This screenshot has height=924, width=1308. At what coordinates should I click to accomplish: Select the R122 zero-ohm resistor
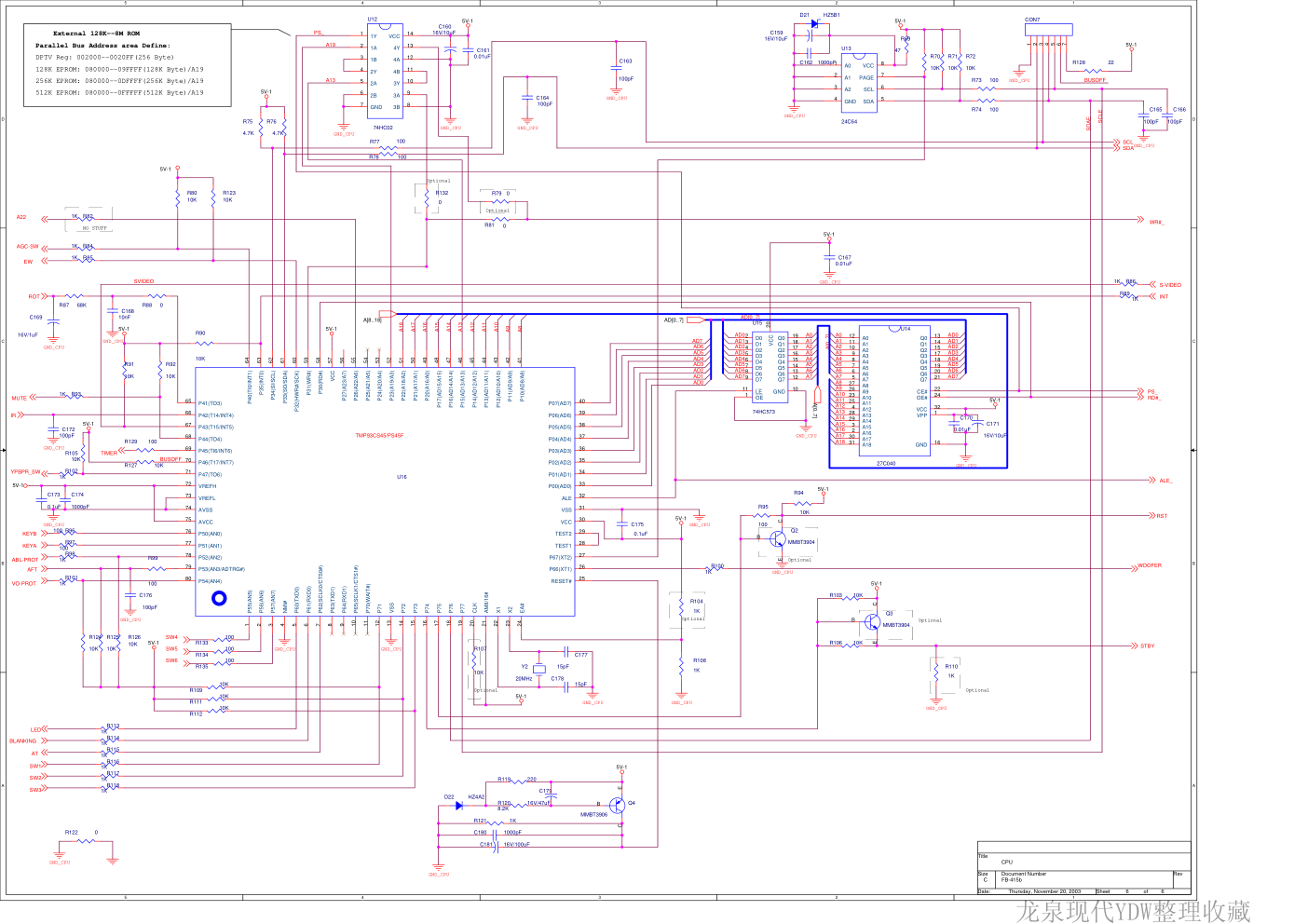tap(86, 841)
